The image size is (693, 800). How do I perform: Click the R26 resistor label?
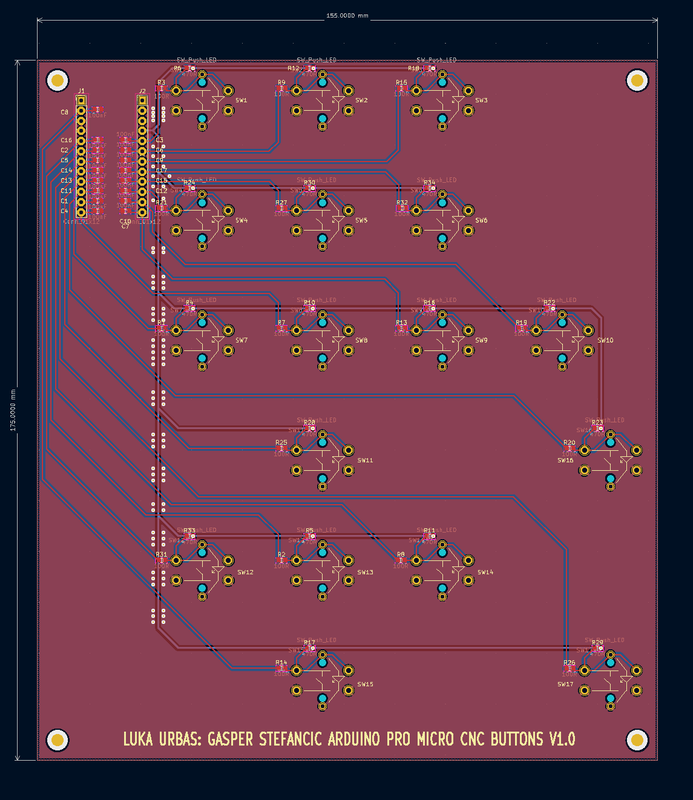coord(569,662)
